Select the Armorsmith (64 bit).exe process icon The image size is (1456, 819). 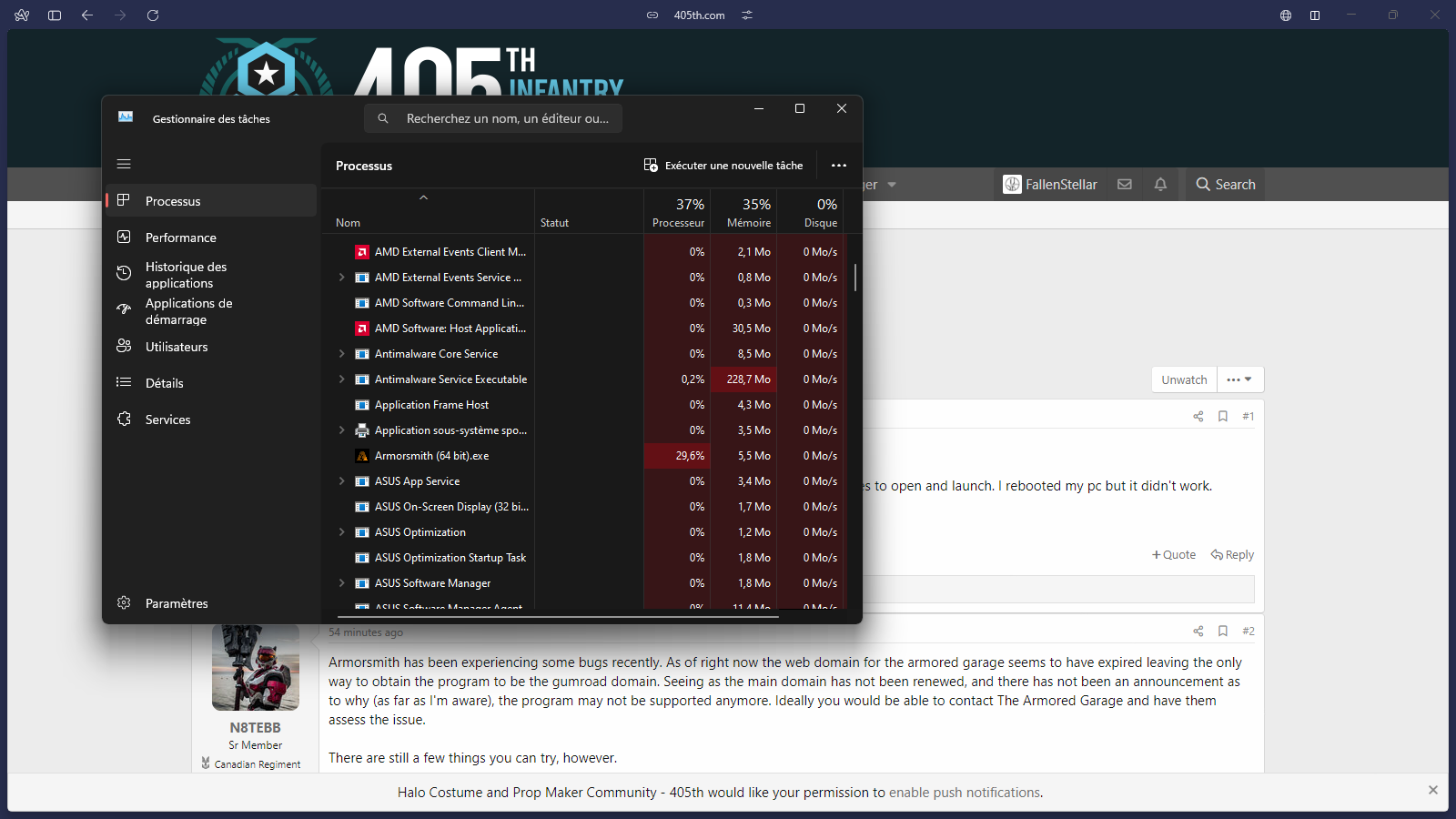tap(362, 456)
